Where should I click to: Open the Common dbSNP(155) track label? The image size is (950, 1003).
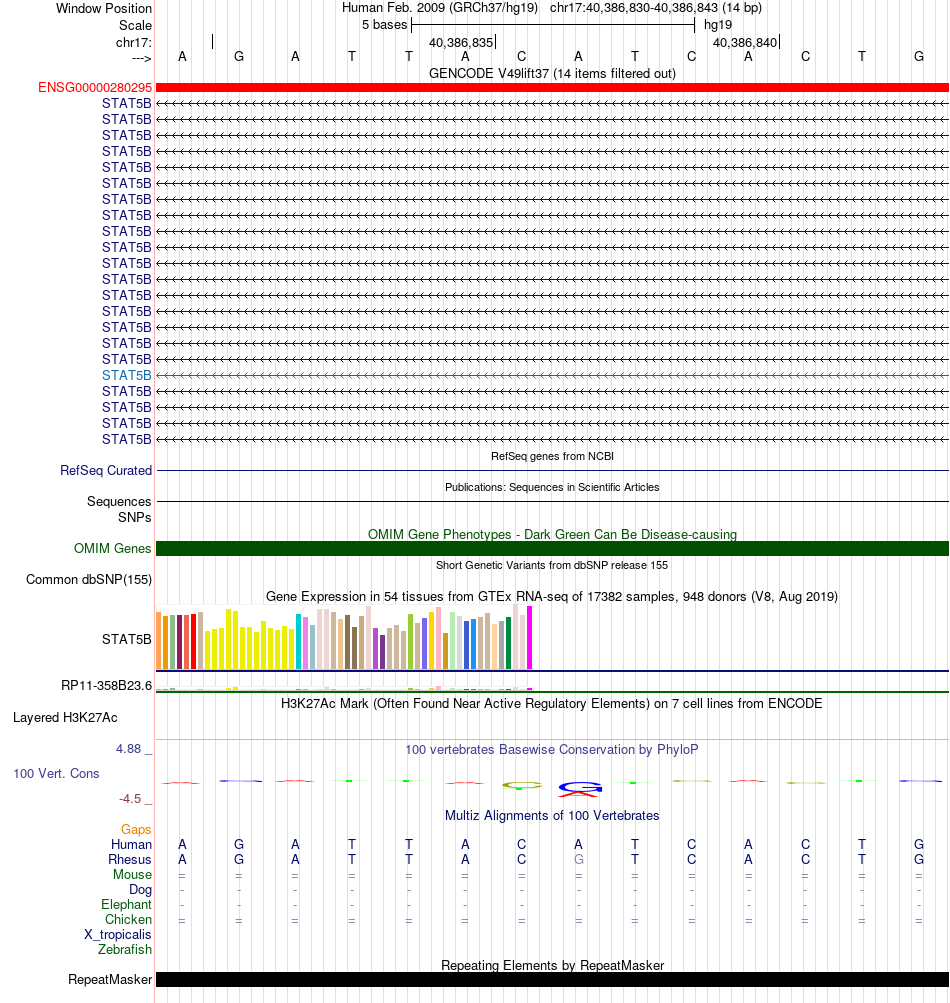coord(89,580)
